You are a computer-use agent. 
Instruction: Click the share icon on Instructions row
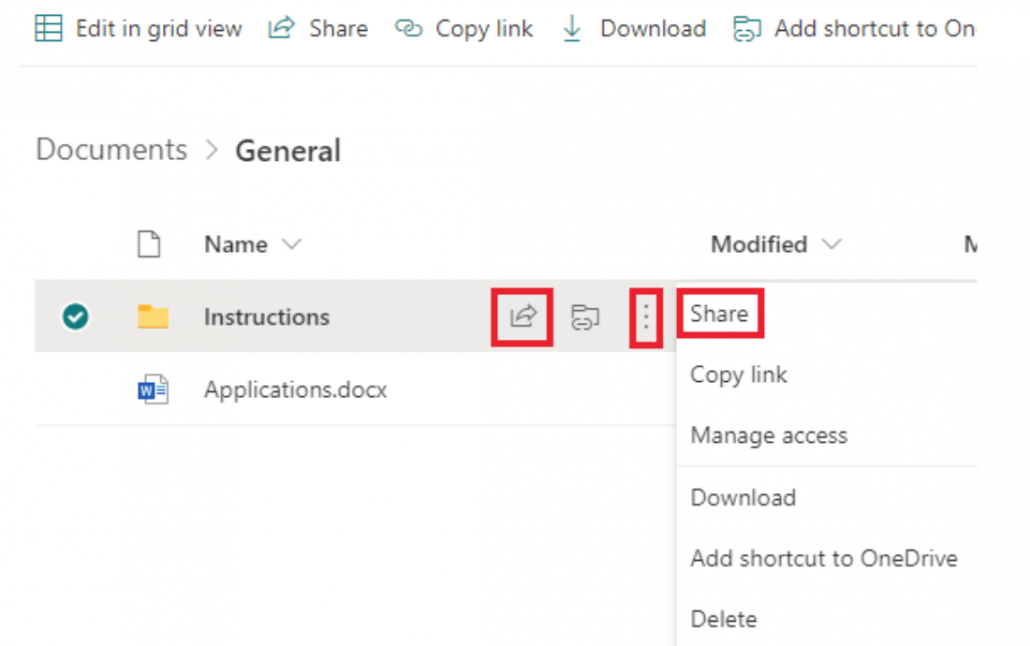coord(522,317)
